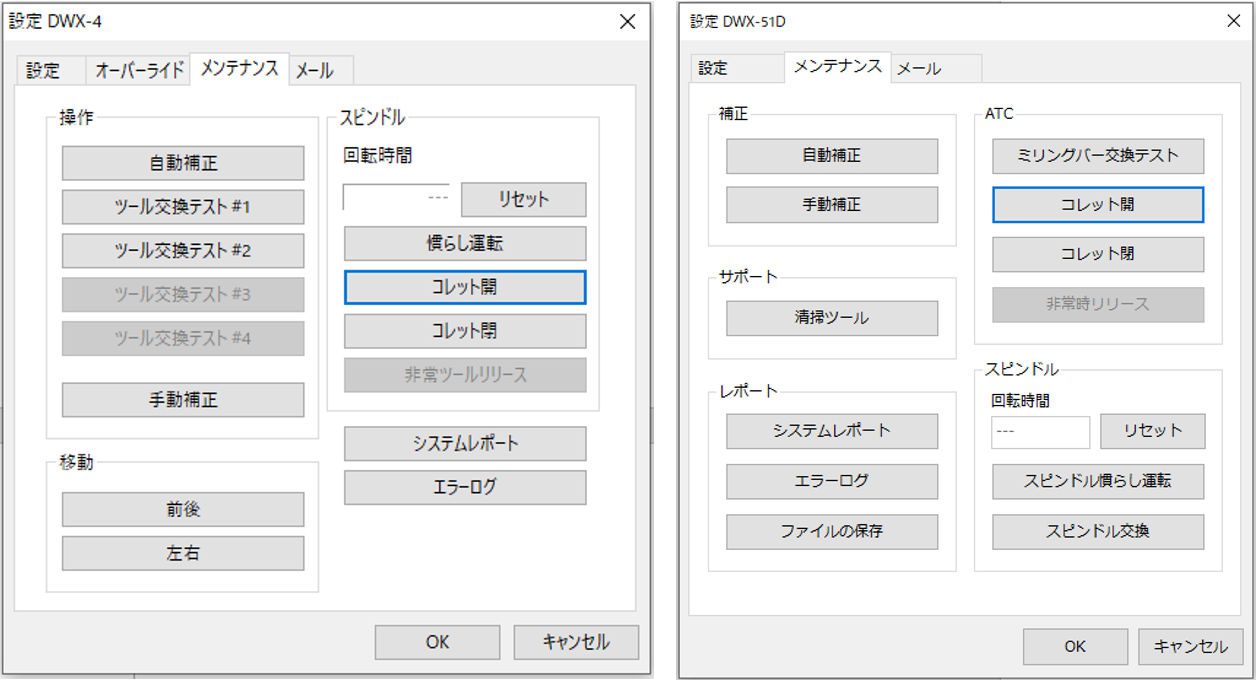The width and height of the screenshot is (1256, 681).
Task: Close the DWX-4 settings window
Action: (627, 22)
